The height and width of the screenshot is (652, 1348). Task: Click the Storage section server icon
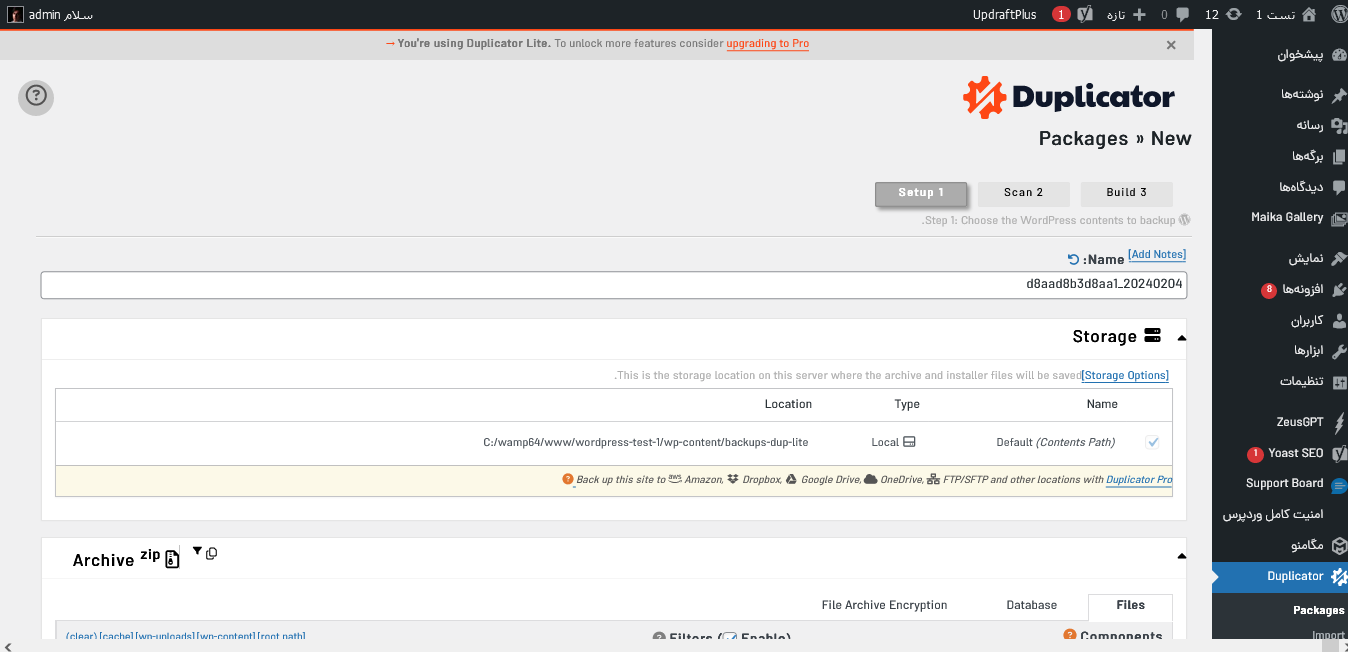[x=1152, y=336]
